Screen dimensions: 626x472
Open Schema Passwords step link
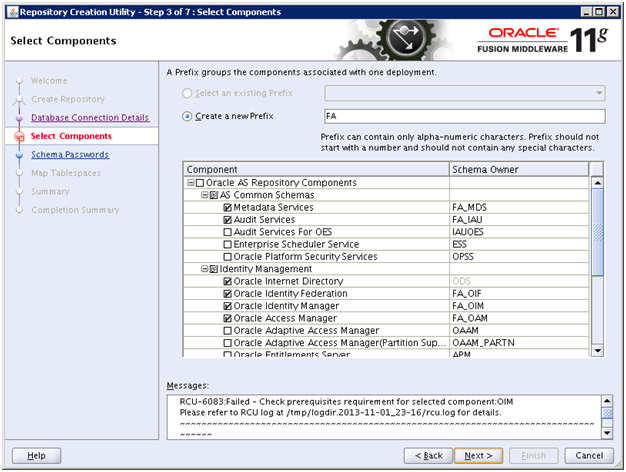(70, 155)
